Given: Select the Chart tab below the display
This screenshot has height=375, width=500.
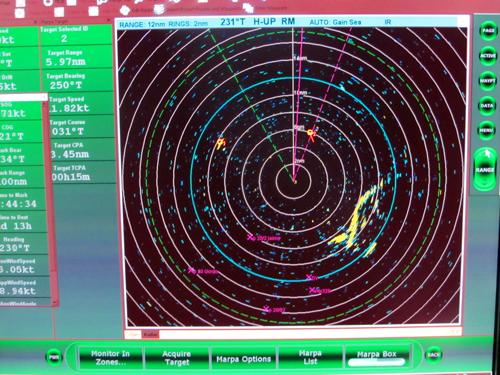Looking at the screenshot, I should [x=134, y=334].
